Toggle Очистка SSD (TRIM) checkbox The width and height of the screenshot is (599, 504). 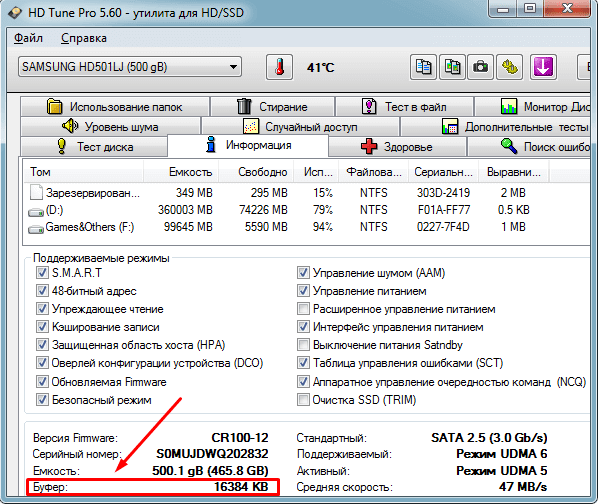303,400
